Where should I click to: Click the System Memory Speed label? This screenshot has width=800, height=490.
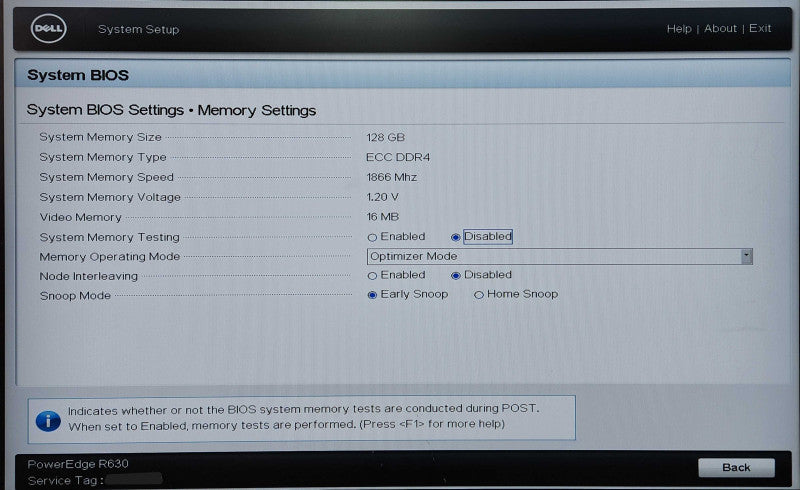(107, 177)
